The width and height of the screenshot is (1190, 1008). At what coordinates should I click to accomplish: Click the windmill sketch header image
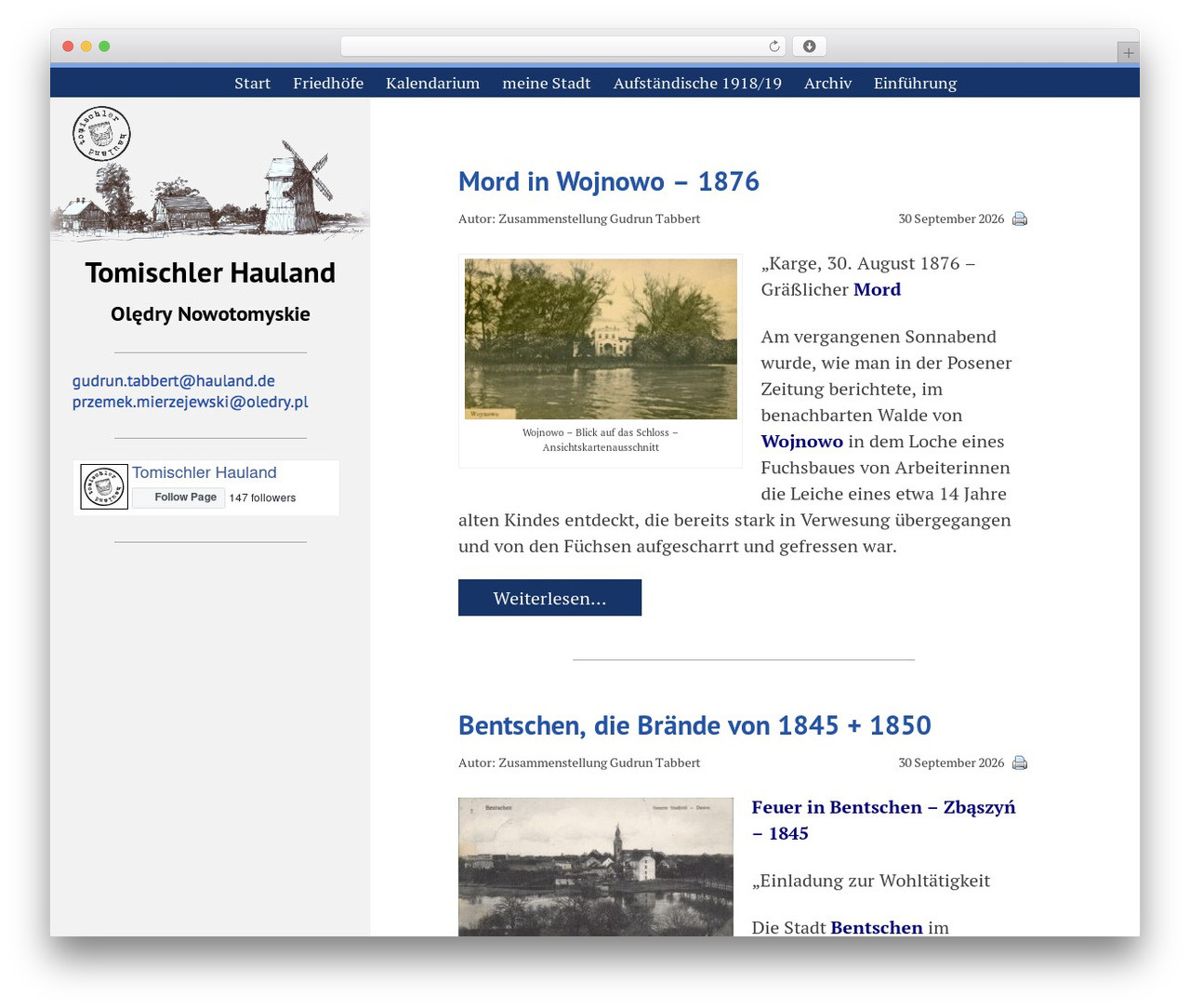[210, 191]
